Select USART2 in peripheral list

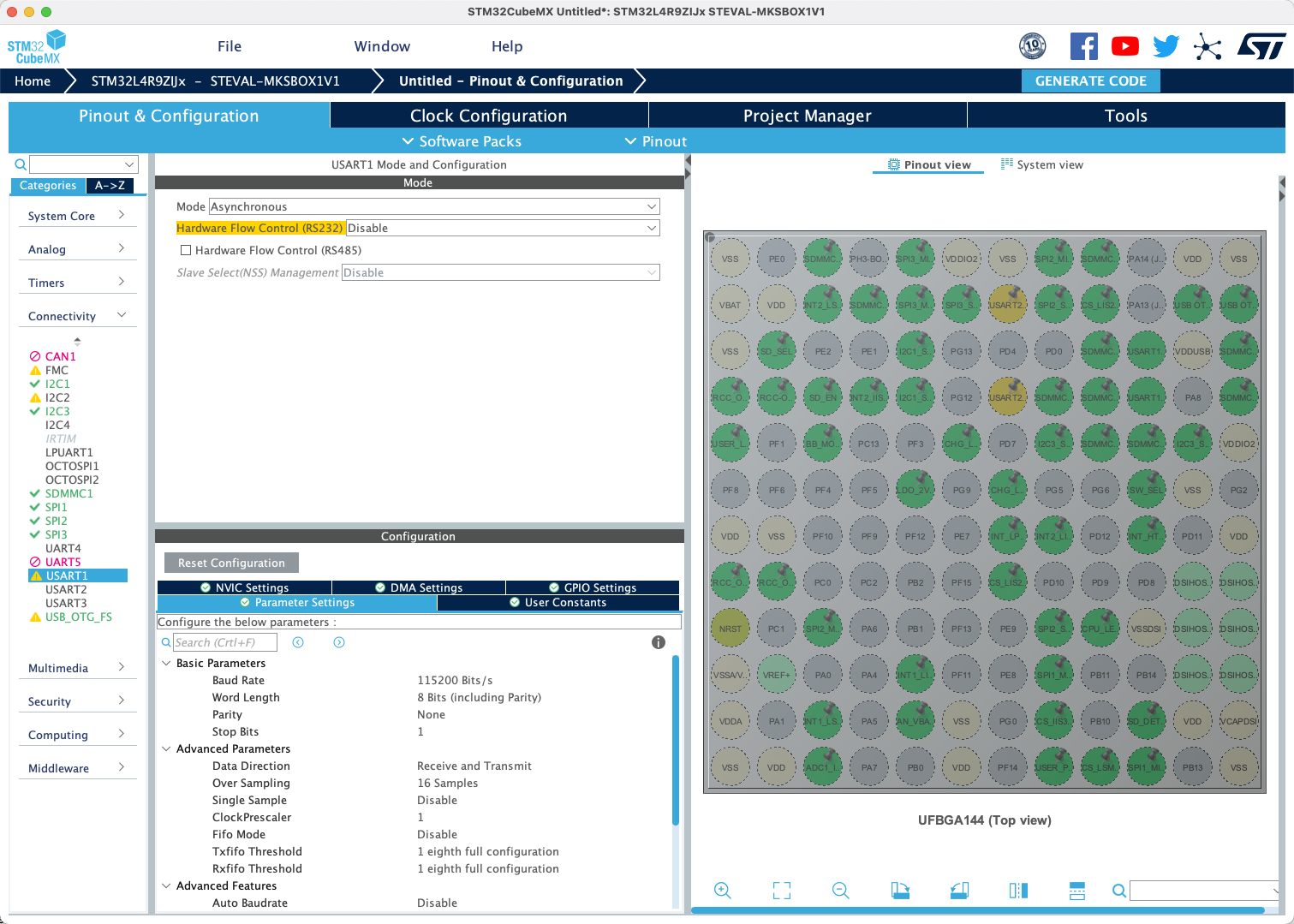click(x=66, y=589)
